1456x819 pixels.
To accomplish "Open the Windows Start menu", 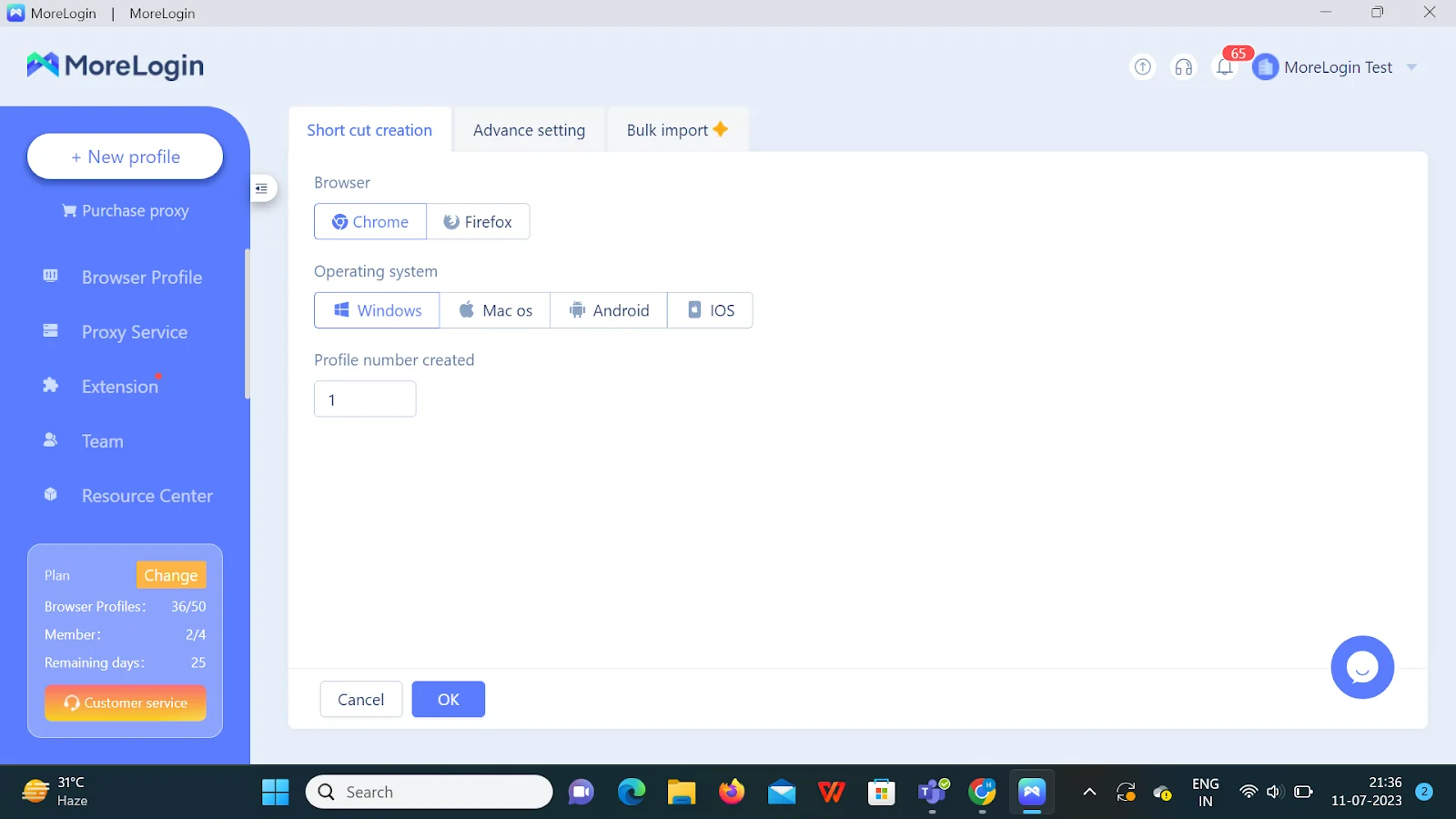I will [x=275, y=792].
